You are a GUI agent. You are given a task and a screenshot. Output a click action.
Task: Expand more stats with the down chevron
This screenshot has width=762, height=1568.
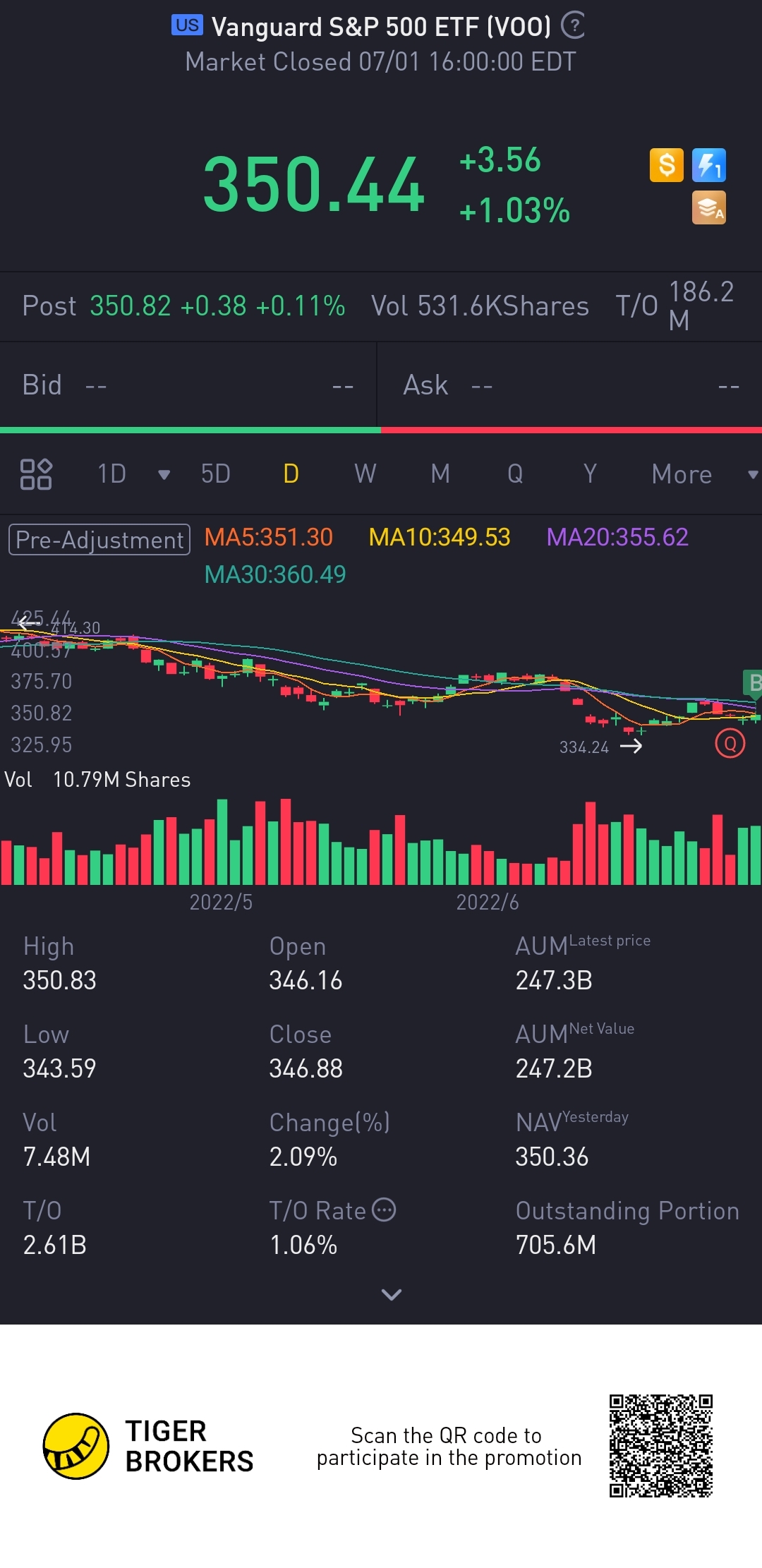coord(391,1294)
